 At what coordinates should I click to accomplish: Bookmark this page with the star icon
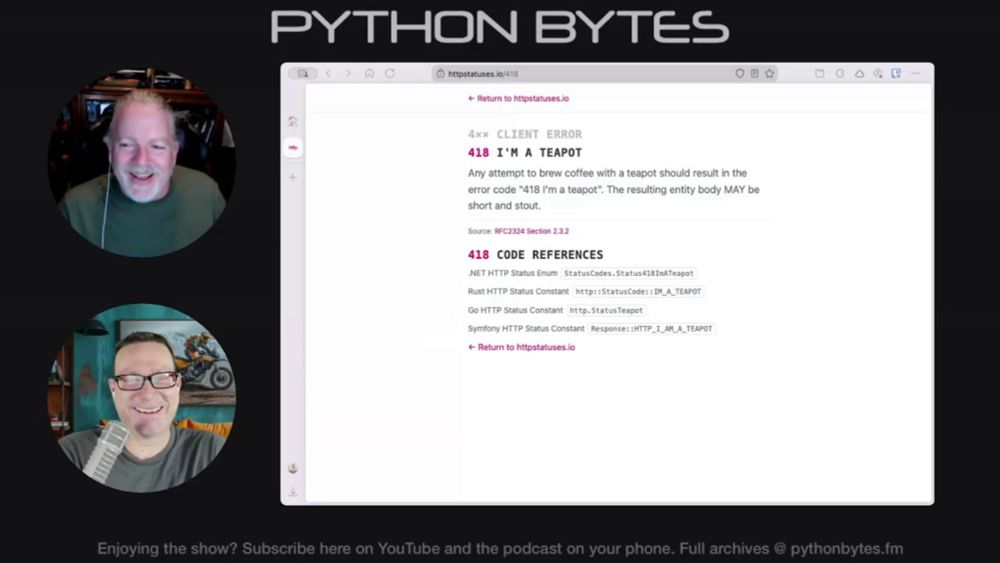770,74
